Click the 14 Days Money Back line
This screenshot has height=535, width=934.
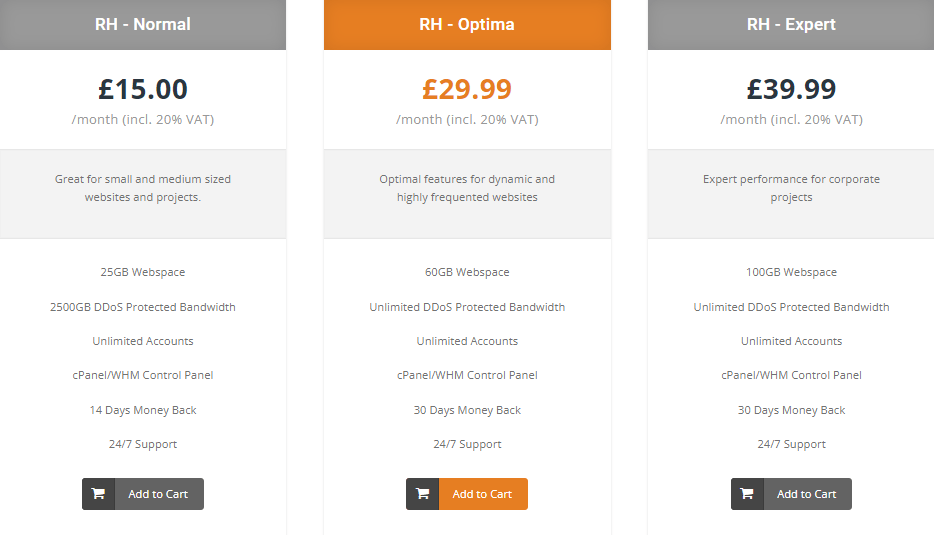143,410
